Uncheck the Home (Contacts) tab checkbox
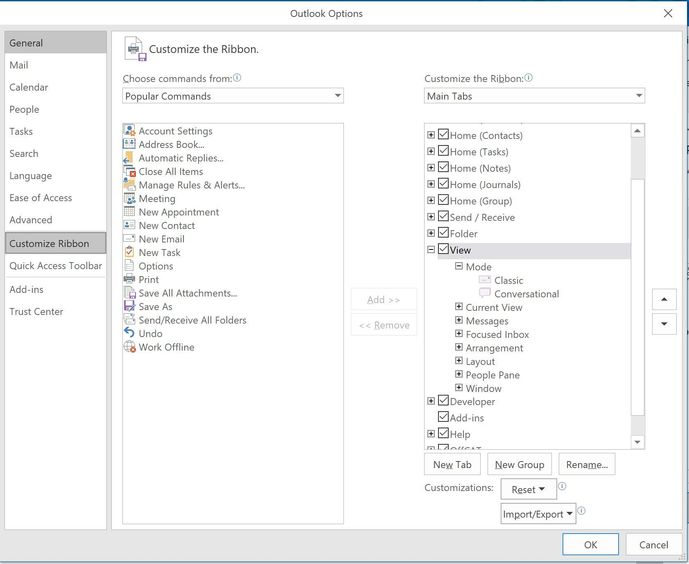Screen dimensions: 689x564 click(x=443, y=134)
